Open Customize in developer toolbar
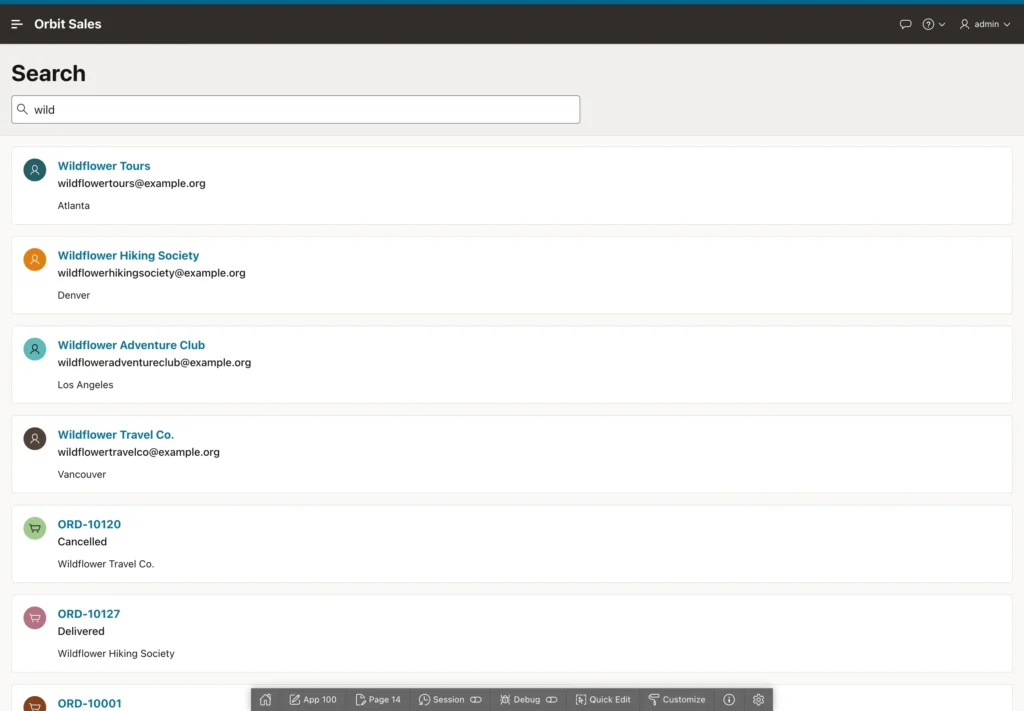Screen dimensions: 1024x711 (x=677, y=699)
